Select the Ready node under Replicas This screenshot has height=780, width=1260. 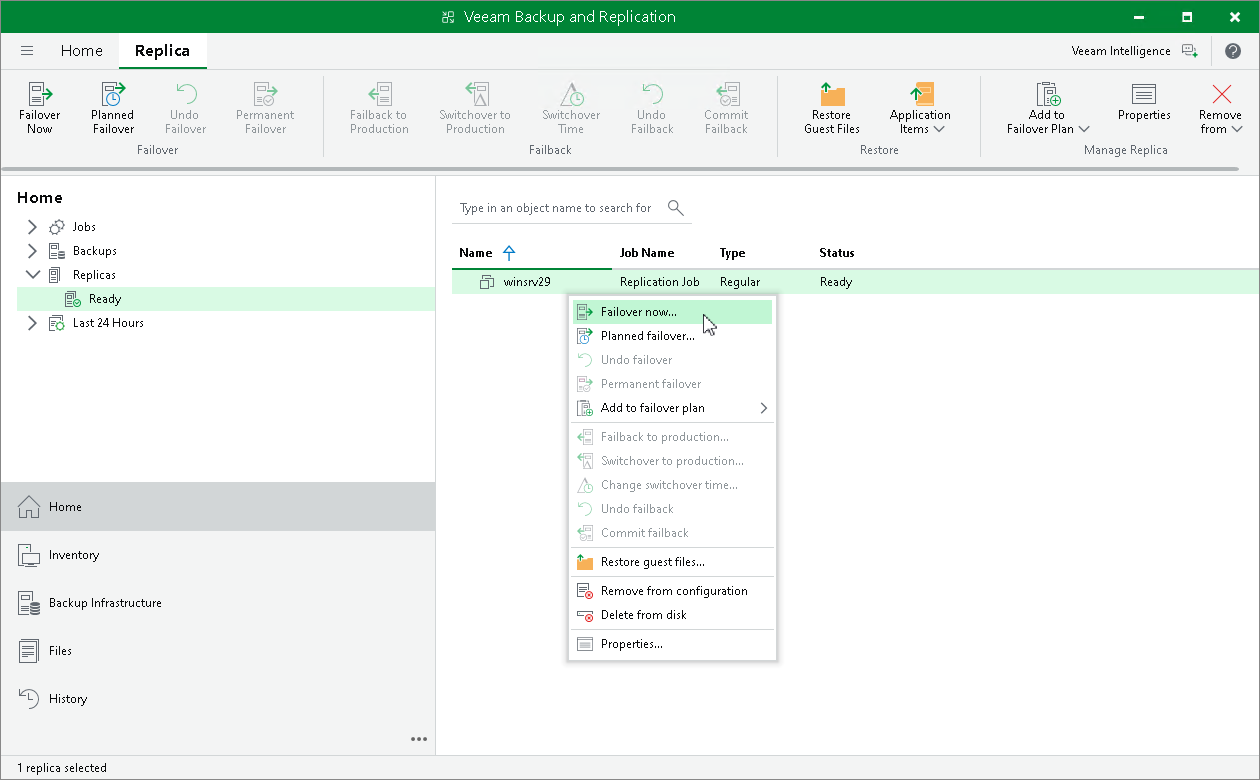coord(226,299)
